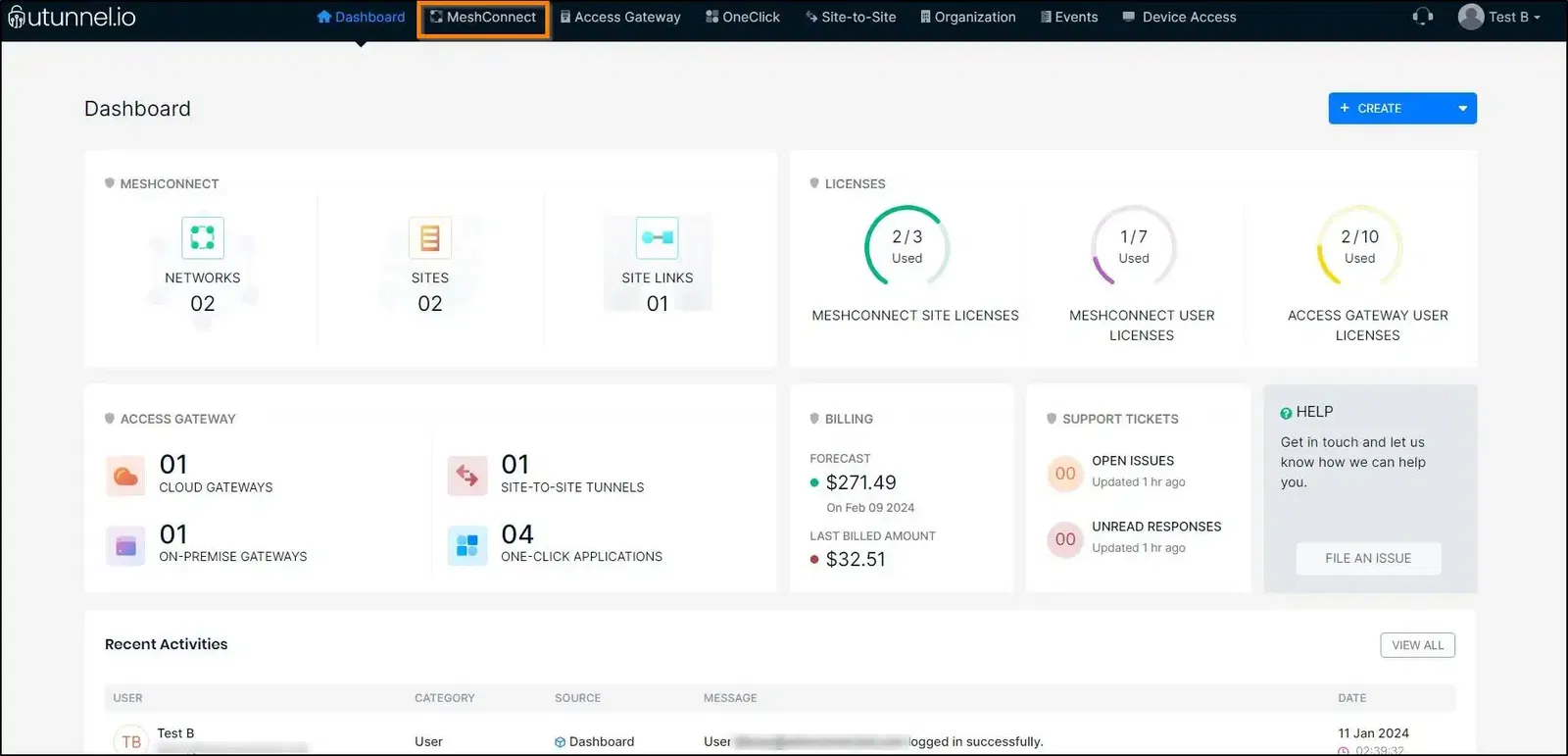Open the OneClick menu item

[743, 17]
